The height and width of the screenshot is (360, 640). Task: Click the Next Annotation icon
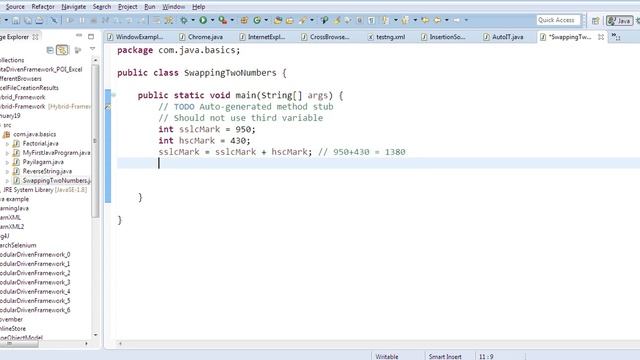385,20
